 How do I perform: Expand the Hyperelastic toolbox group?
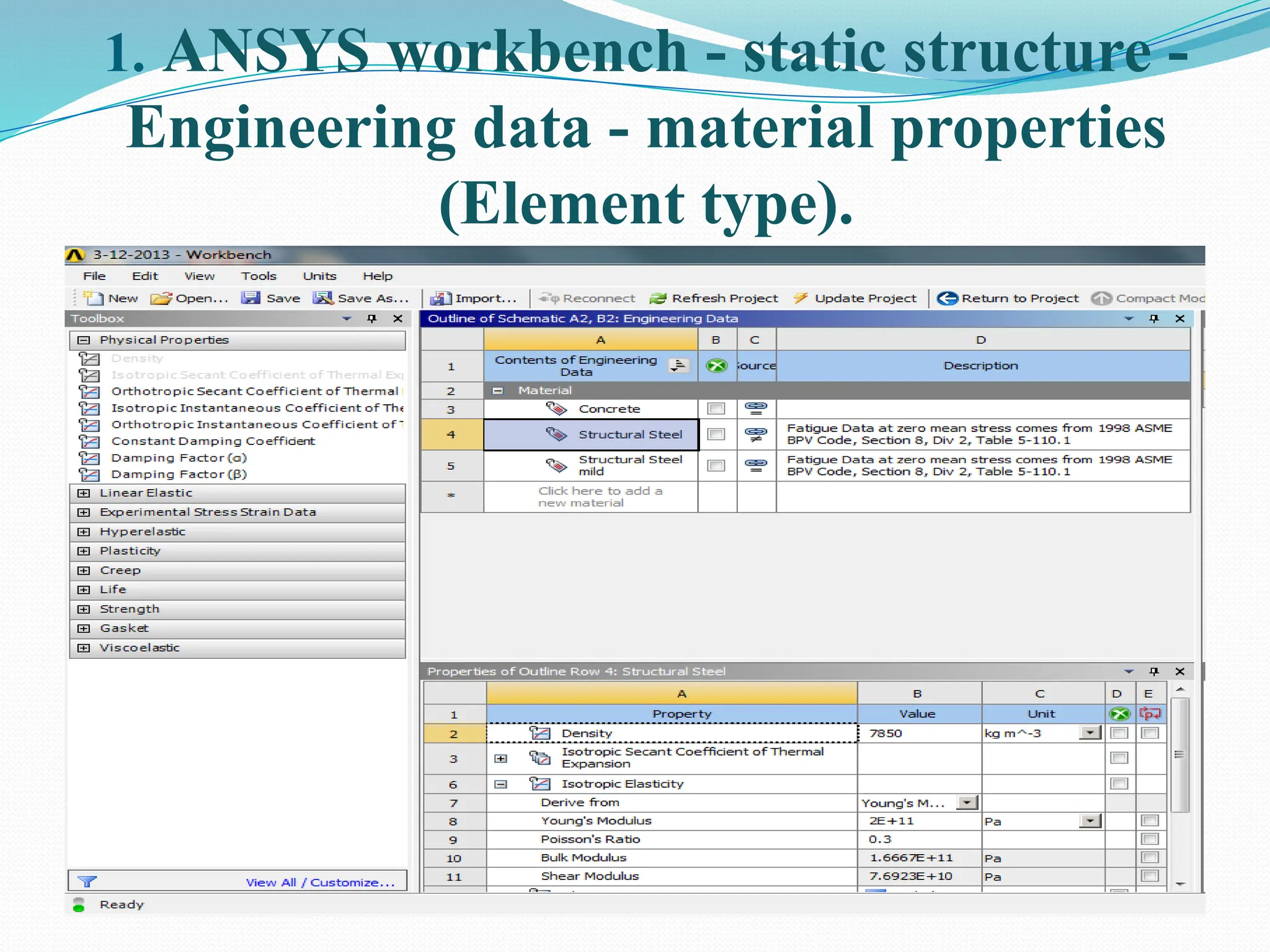tap(84, 532)
